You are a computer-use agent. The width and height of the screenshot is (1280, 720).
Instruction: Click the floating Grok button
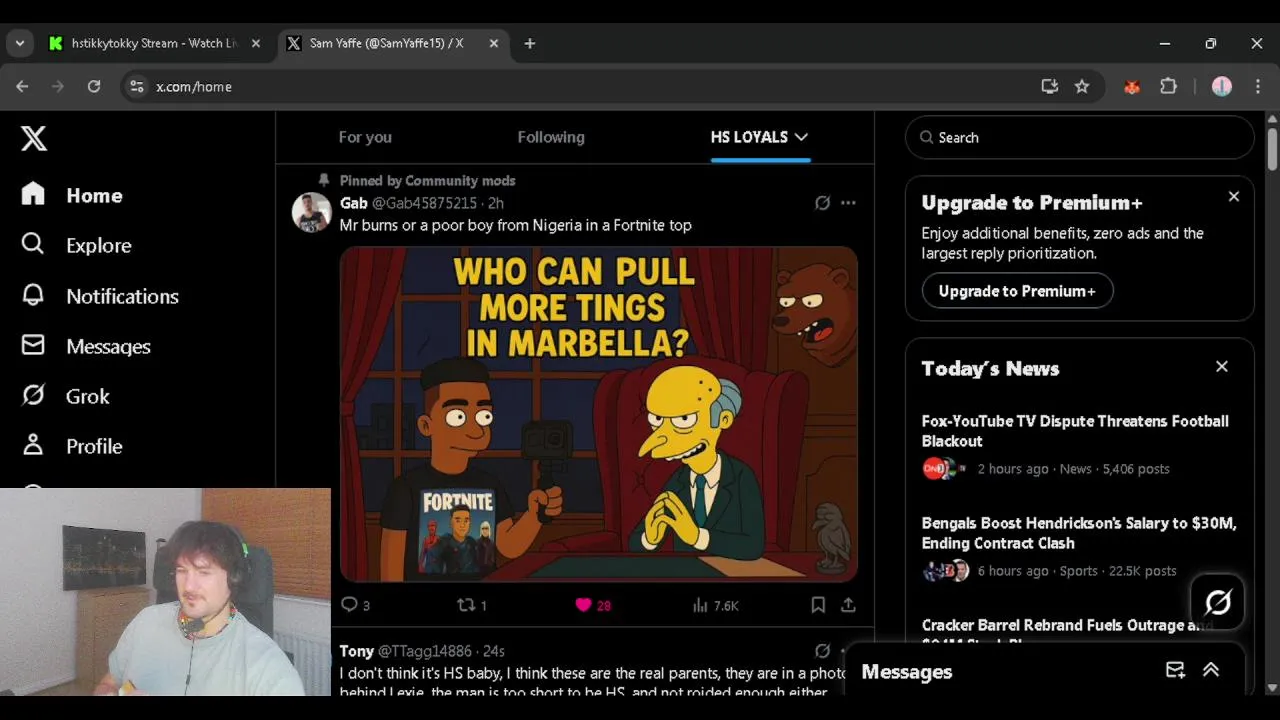tap(1217, 602)
